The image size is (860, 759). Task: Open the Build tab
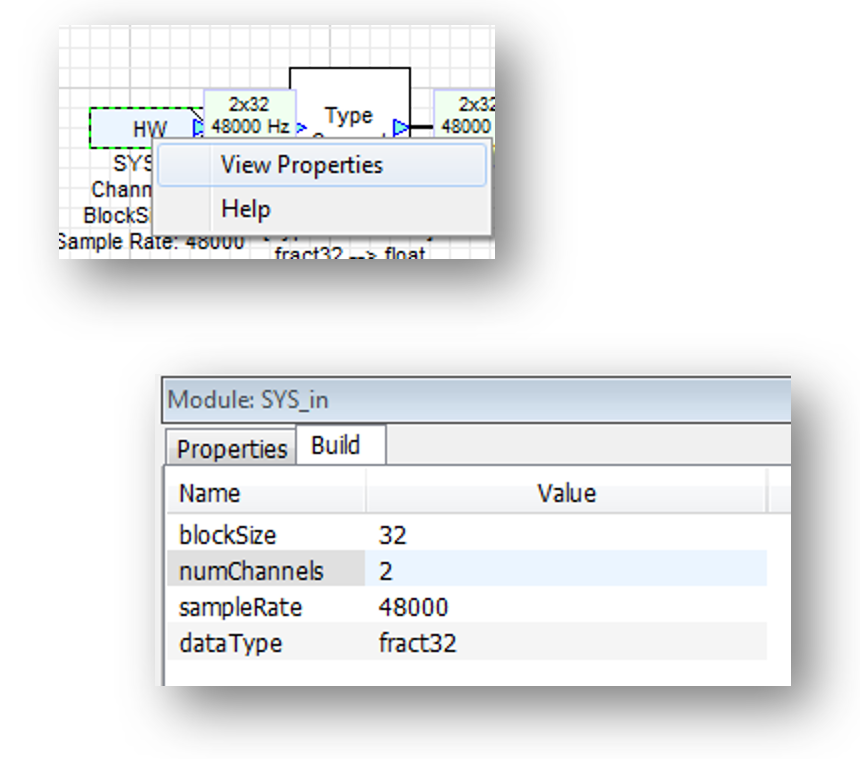pos(341,445)
